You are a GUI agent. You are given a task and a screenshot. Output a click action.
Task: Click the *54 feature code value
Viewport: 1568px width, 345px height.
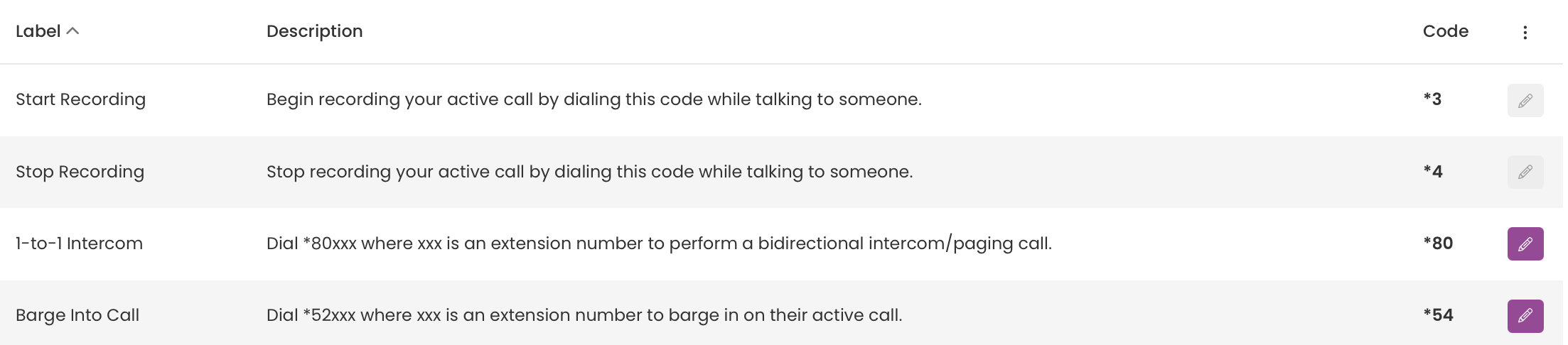1438,315
